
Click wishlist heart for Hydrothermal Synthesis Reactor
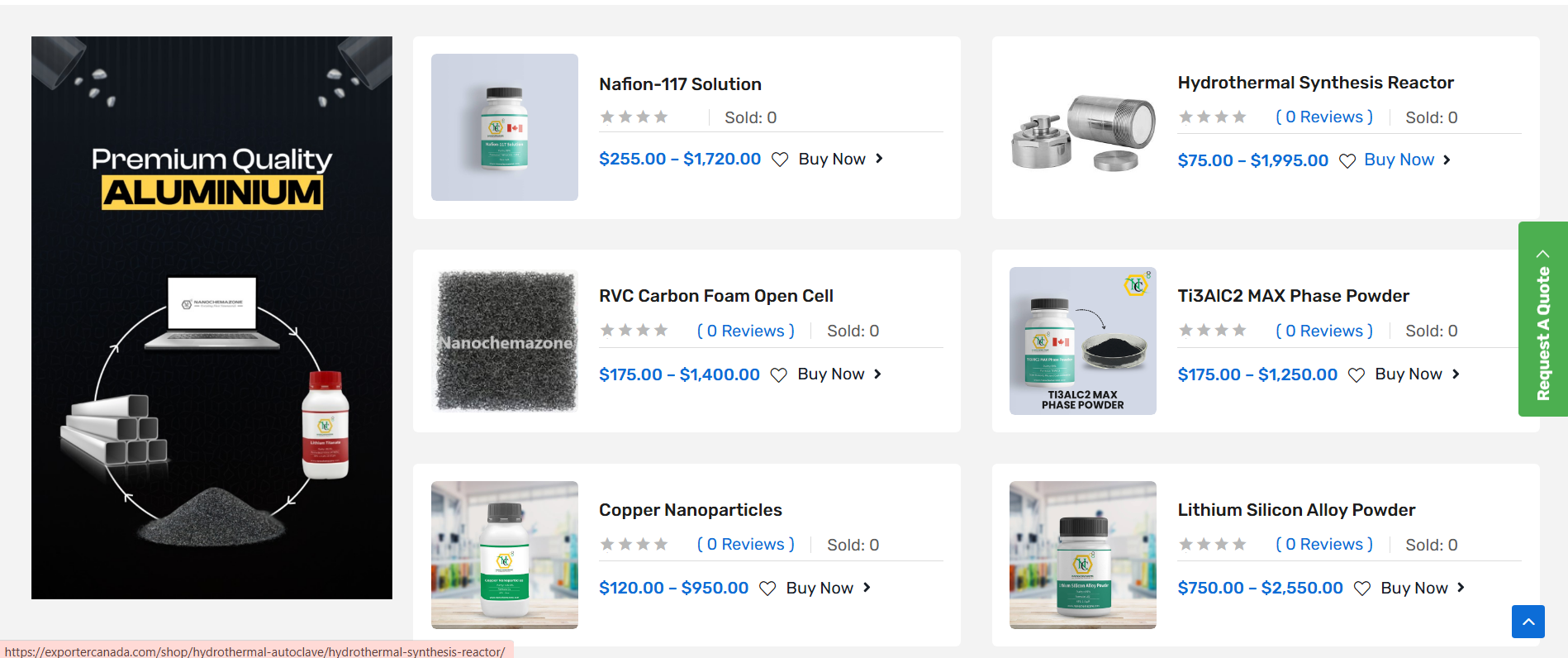1347,161
